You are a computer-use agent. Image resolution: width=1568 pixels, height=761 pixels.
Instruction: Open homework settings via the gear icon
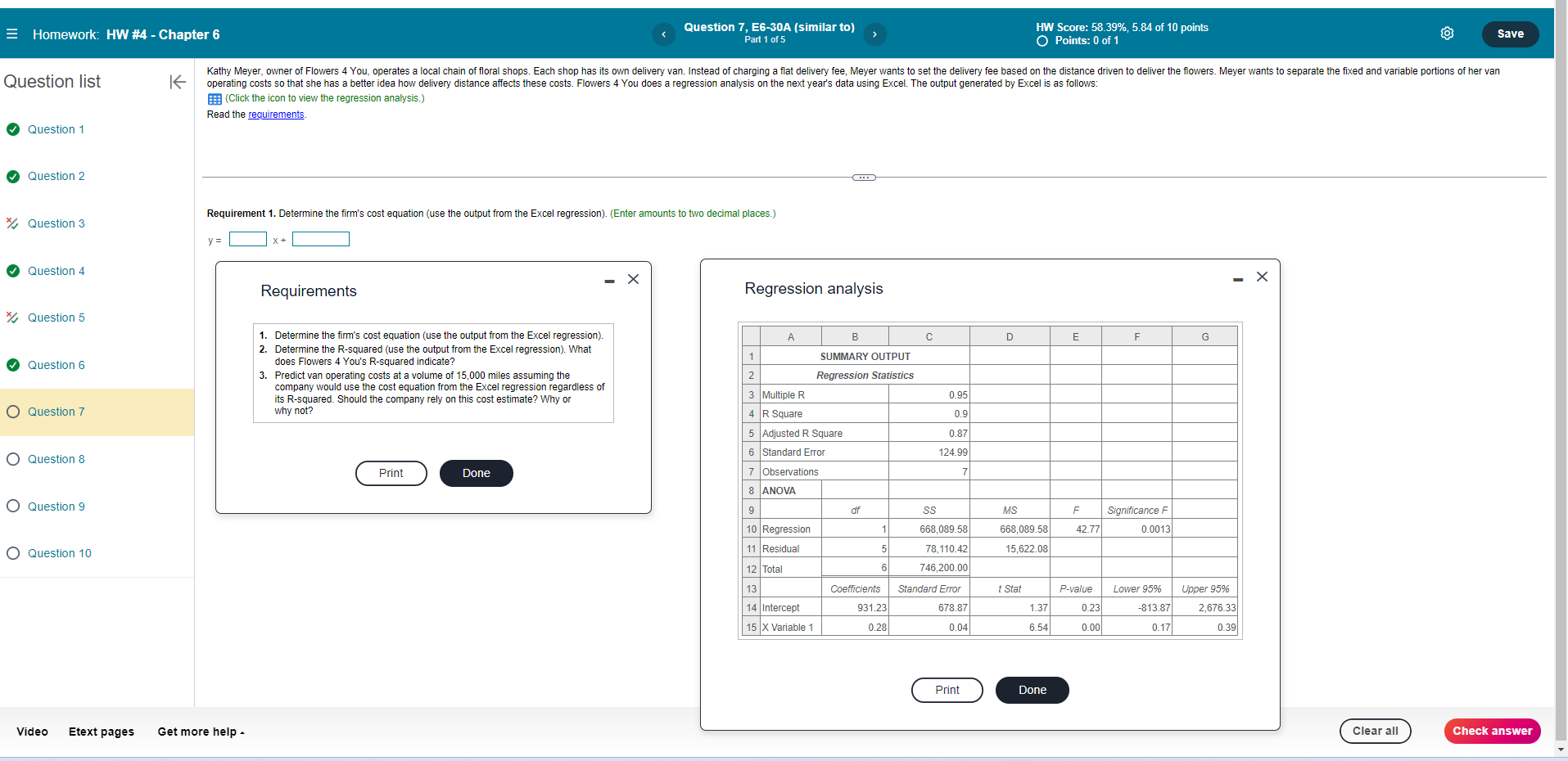coord(1447,34)
